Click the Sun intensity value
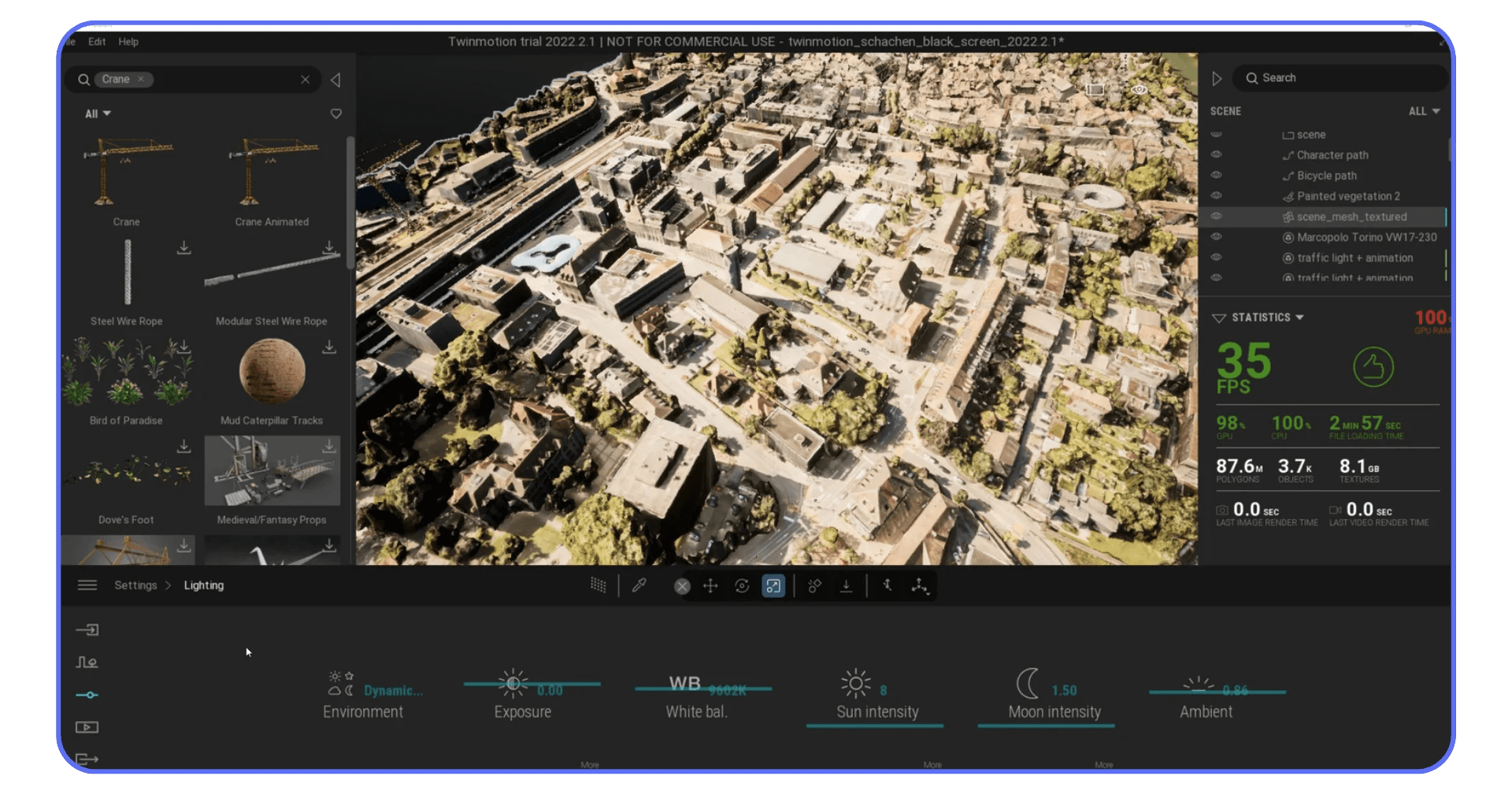 pyautogui.click(x=884, y=690)
